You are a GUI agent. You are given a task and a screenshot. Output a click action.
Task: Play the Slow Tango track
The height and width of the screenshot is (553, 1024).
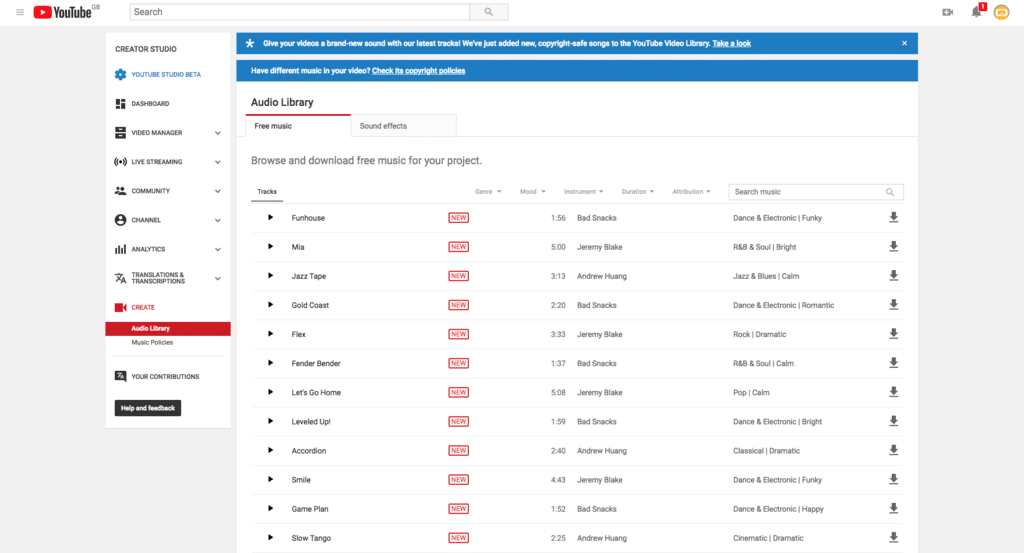coord(270,537)
